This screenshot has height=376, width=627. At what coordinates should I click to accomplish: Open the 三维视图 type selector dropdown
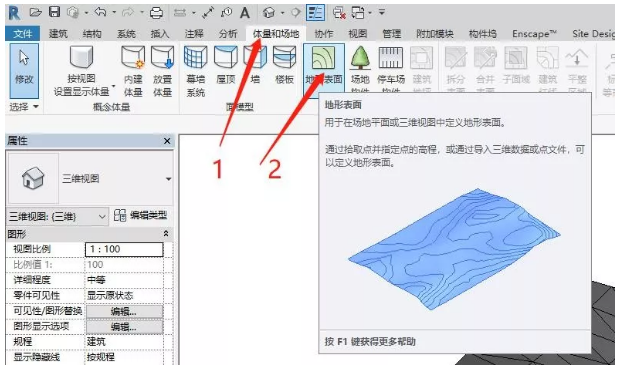tap(168, 178)
